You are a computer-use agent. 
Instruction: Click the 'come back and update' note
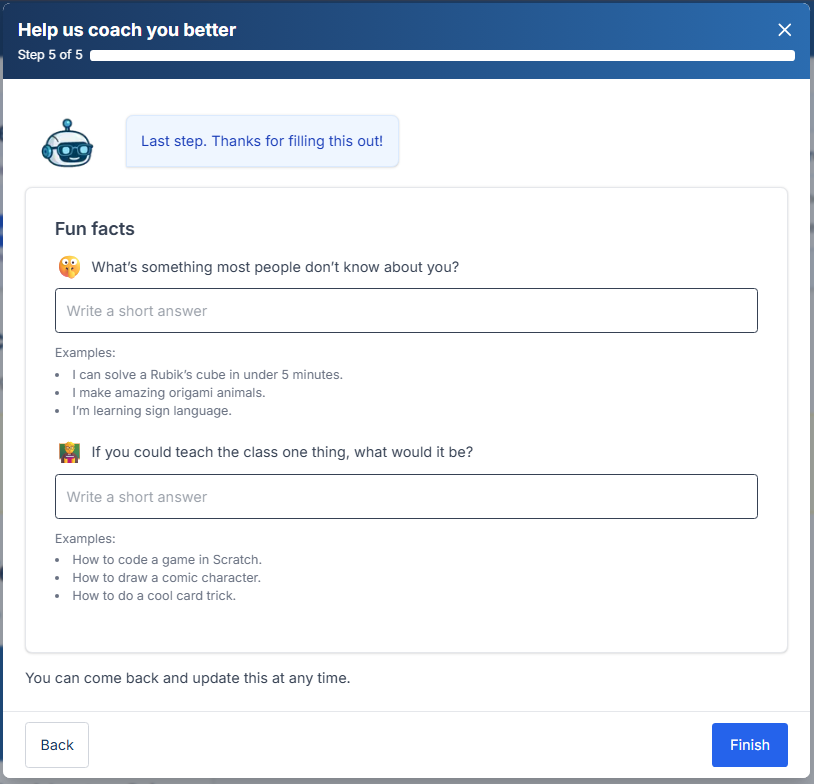click(x=188, y=678)
